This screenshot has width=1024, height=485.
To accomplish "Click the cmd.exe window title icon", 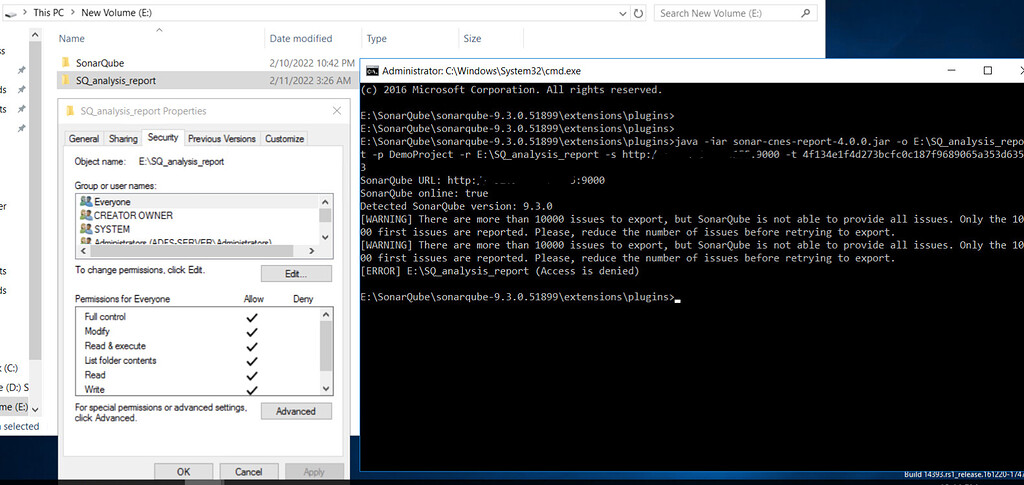I will point(371,70).
